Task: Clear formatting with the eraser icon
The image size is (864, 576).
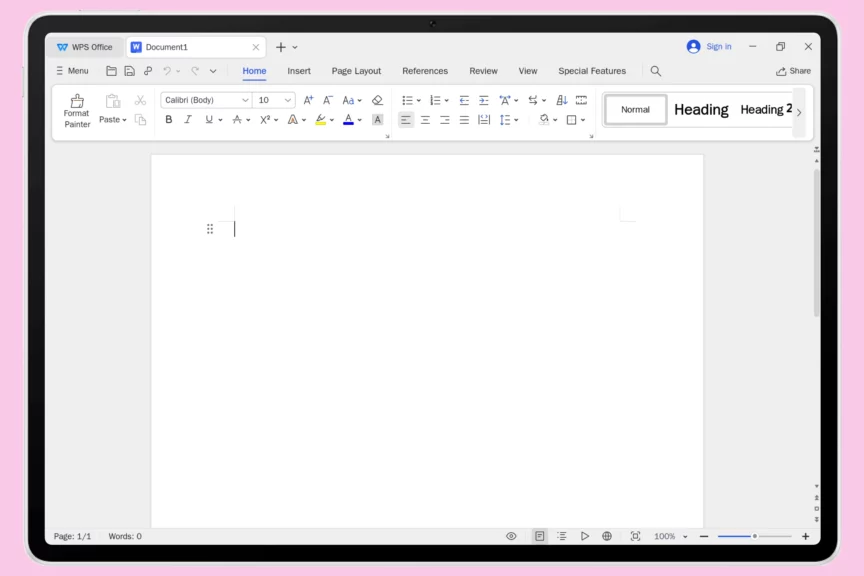Action: click(x=377, y=100)
